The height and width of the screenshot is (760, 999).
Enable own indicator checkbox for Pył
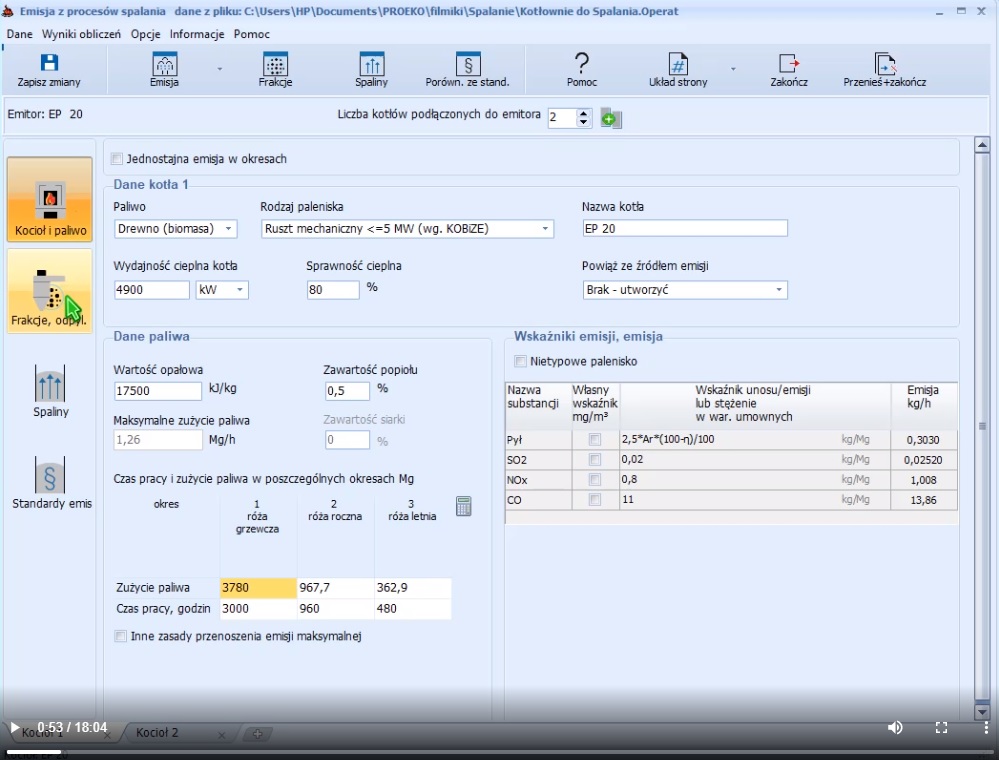coord(594,439)
